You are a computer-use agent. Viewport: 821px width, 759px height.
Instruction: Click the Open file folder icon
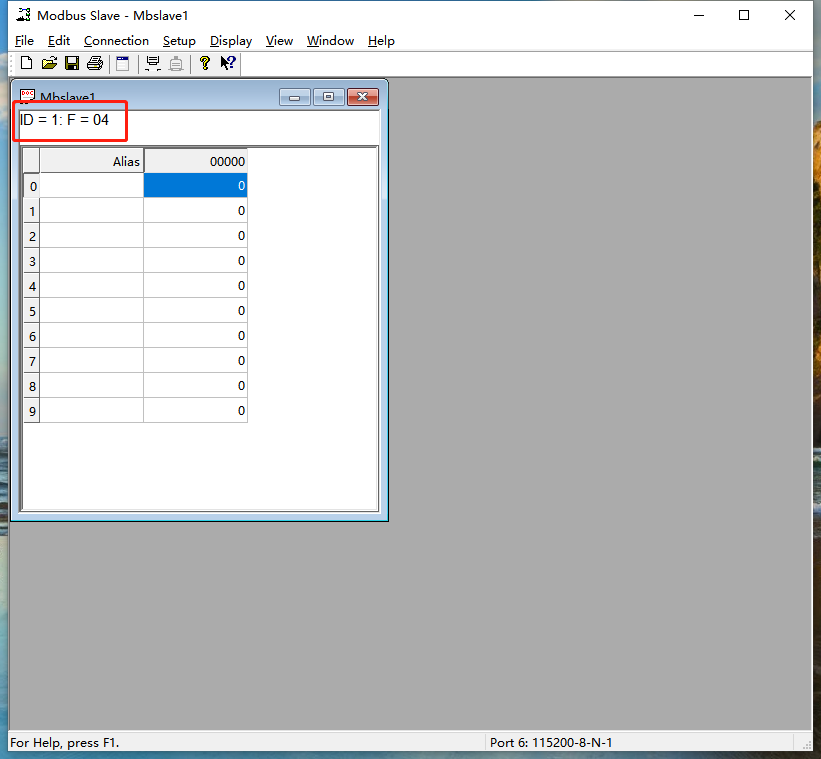click(x=49, y=64)
